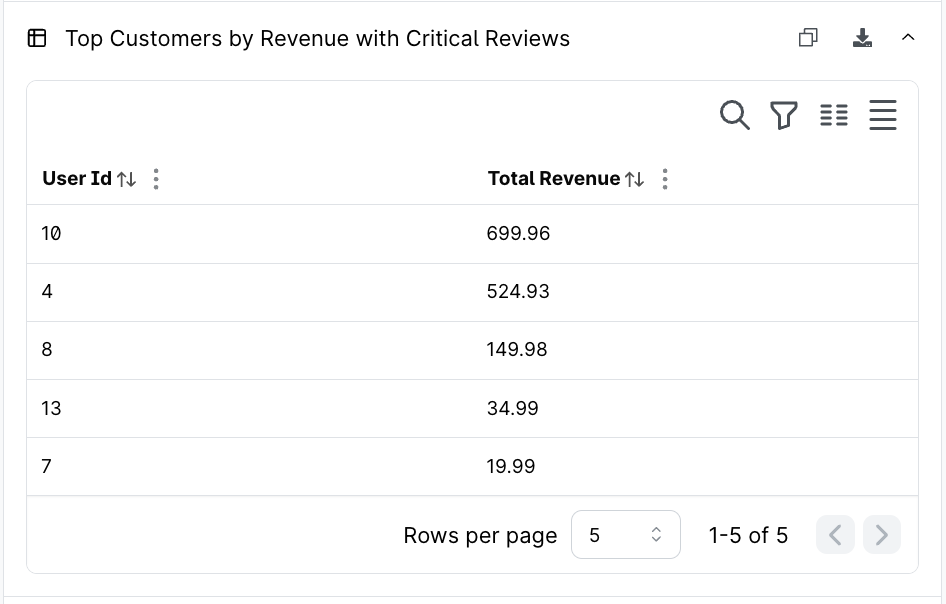Screen dimensions: 946x604
Task: Collapse the Top Customers panel
Action: 908,38
